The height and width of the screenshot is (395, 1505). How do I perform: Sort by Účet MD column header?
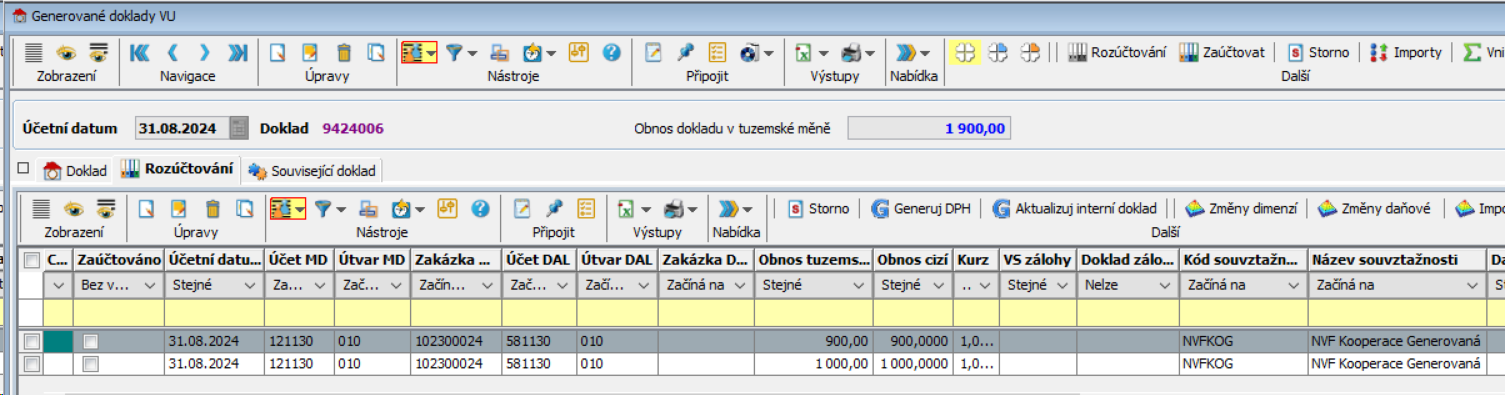(x=299, y=260)
